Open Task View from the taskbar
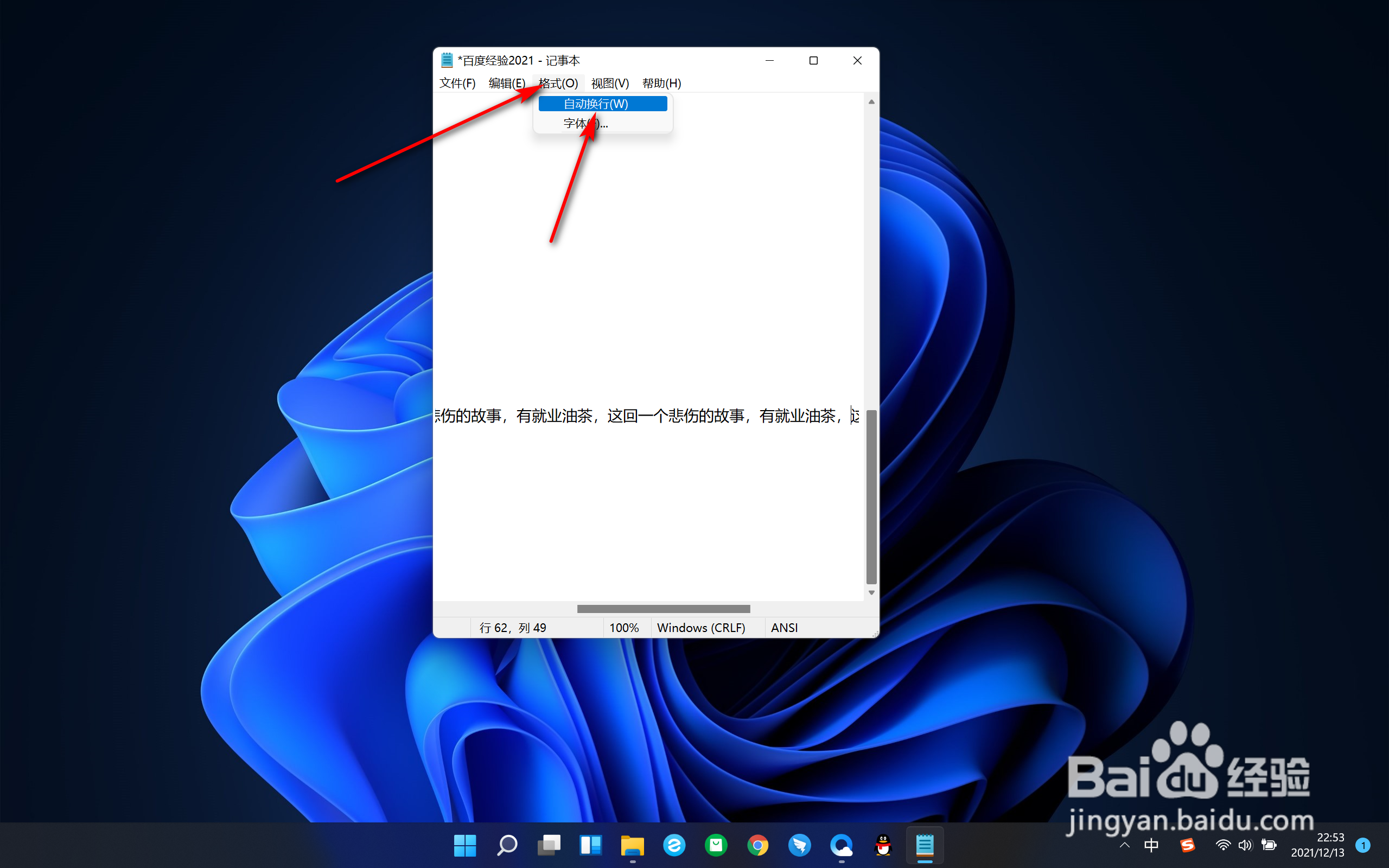 pos(549,845)
